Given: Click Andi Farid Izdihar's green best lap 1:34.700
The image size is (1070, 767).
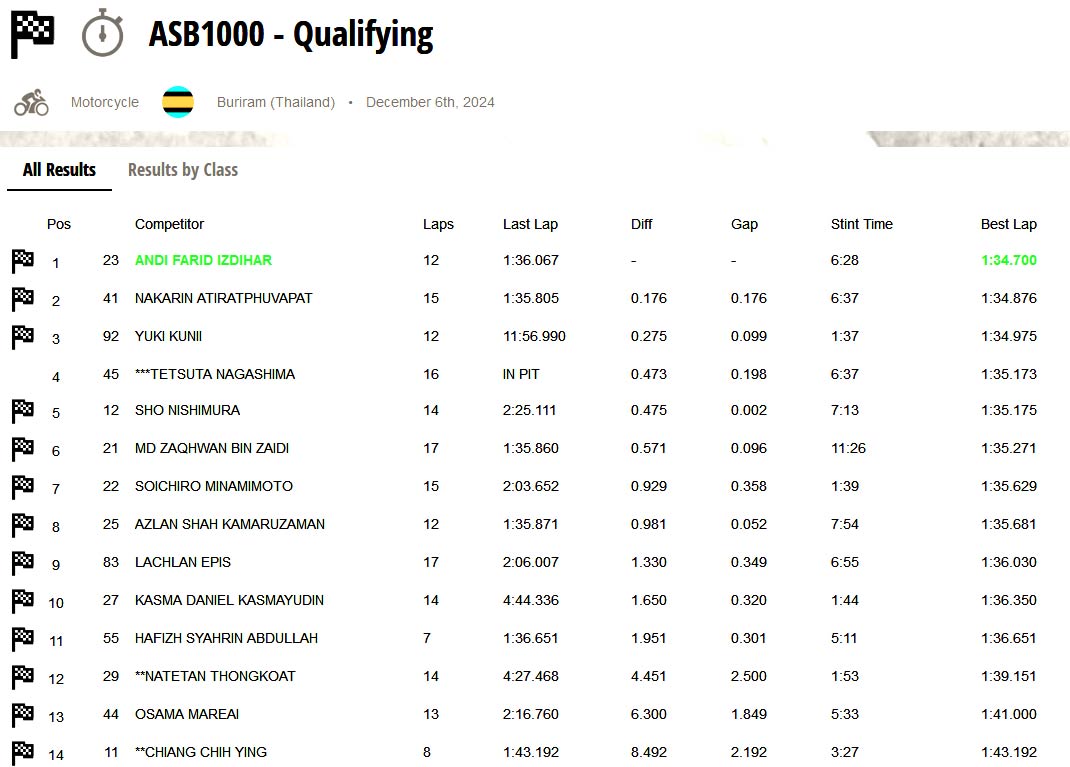Looking at the screenshot, I should coord(1008,260).
